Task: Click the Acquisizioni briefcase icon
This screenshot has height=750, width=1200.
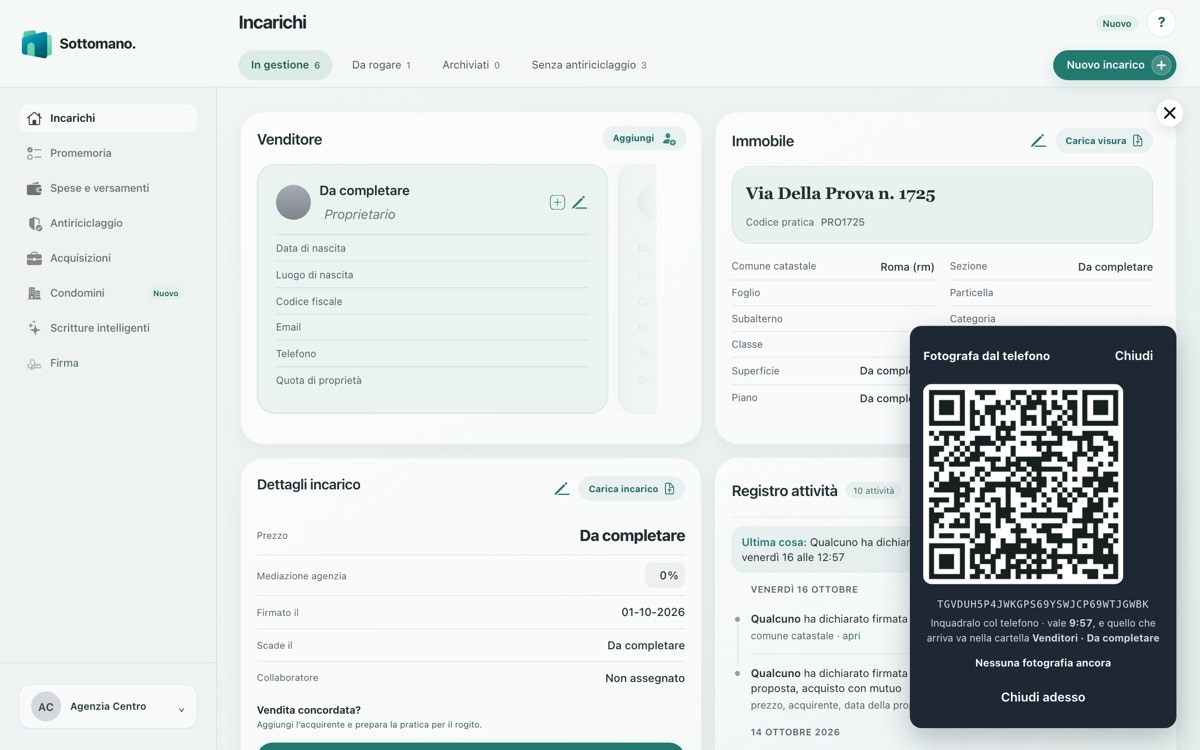Action: (34, 258)
